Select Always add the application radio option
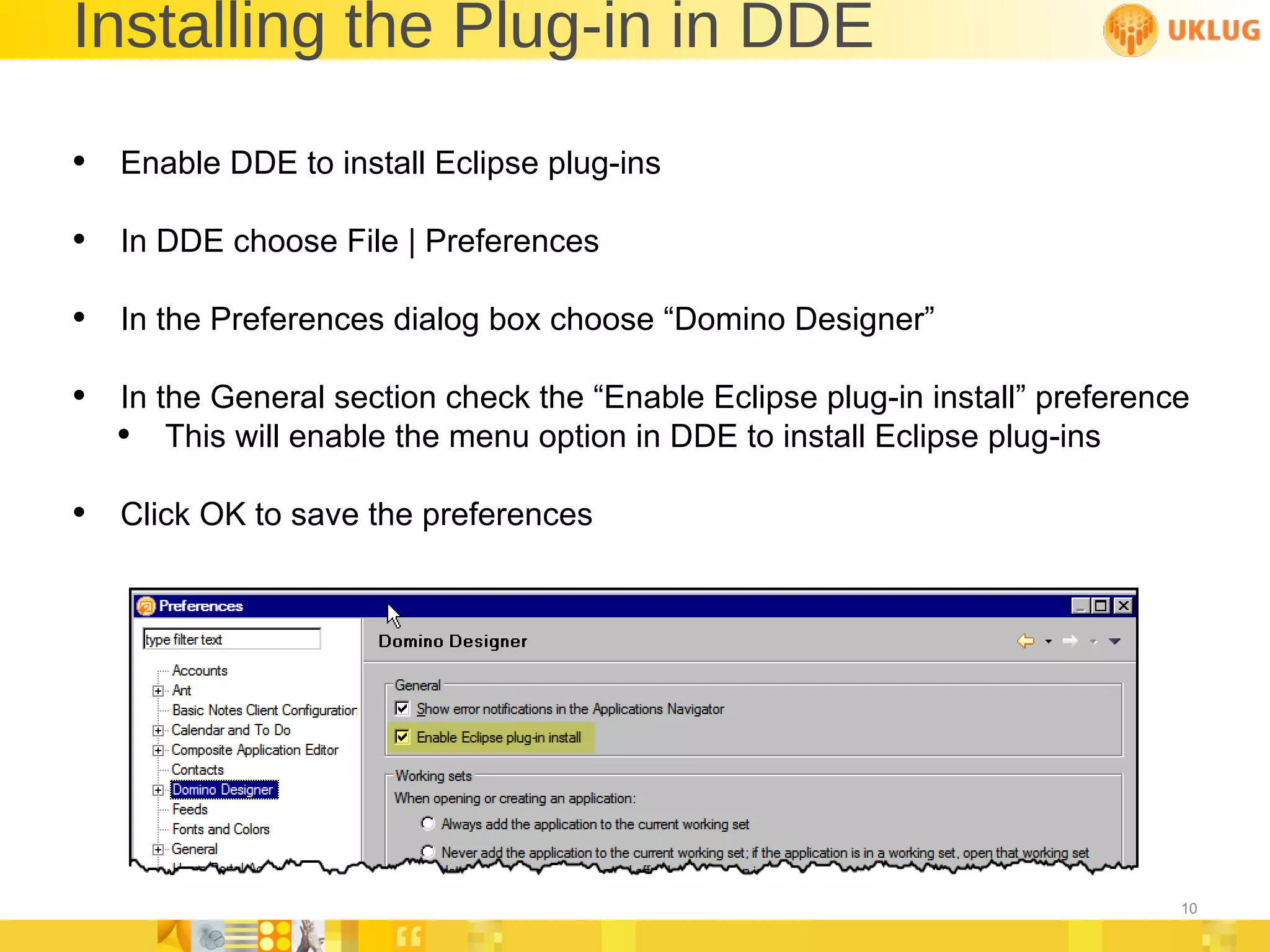 tap(428, 823)
